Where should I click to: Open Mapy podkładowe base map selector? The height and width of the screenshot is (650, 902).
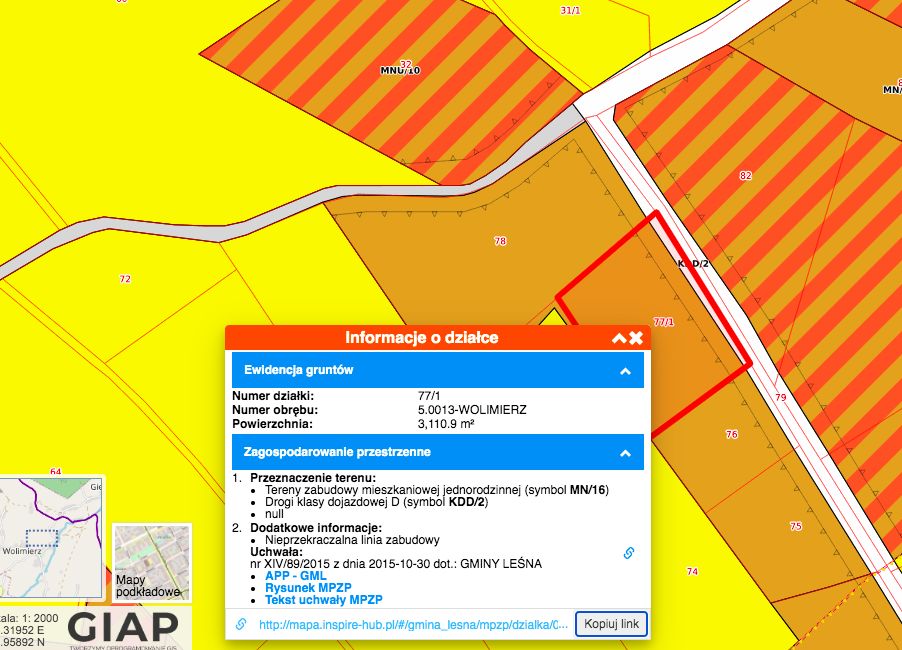152,562
